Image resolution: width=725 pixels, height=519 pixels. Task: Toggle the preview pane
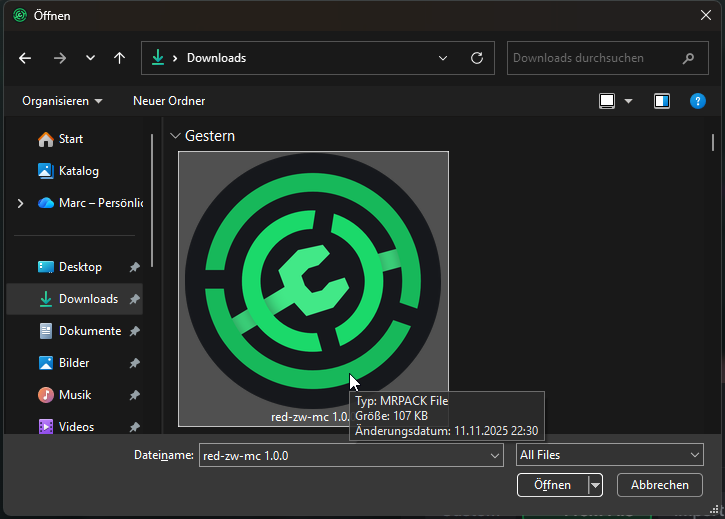click(x=662, y=101)
